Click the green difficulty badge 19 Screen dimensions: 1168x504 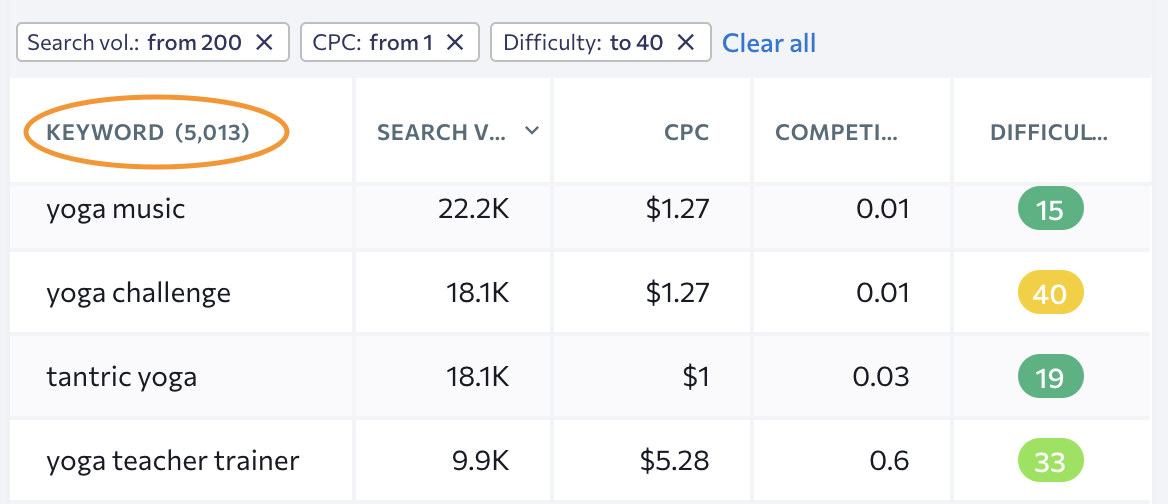[1050, 377]
